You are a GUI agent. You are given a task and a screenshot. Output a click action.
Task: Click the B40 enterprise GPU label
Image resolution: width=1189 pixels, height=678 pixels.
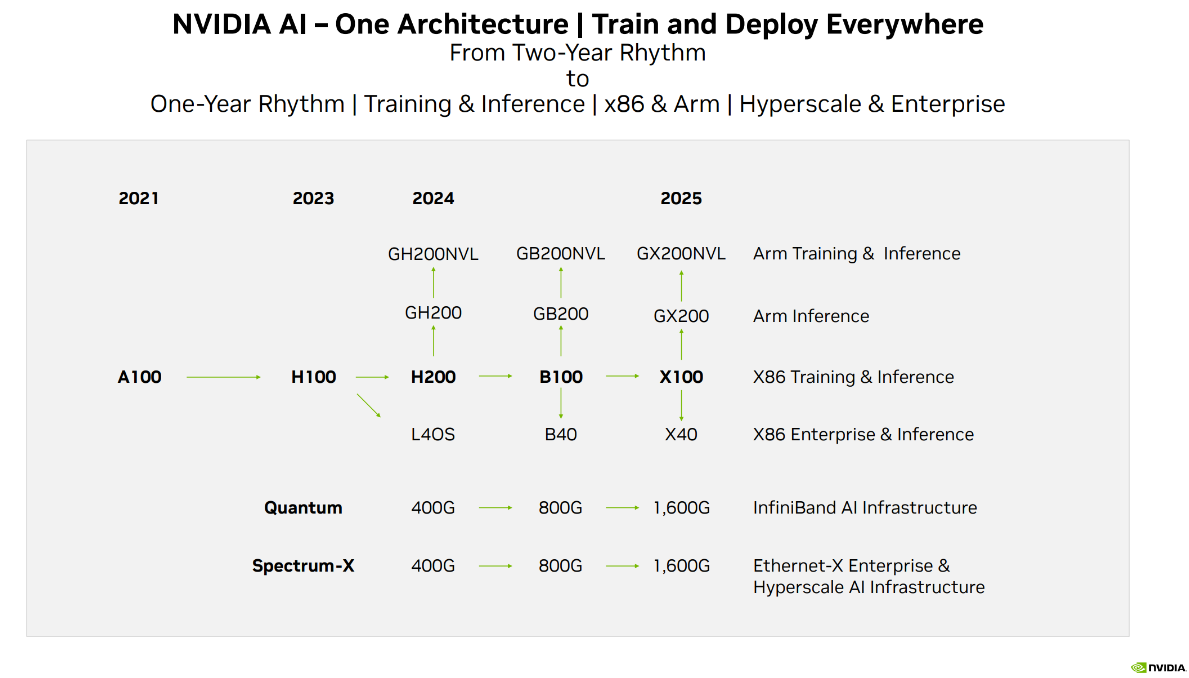560,435
